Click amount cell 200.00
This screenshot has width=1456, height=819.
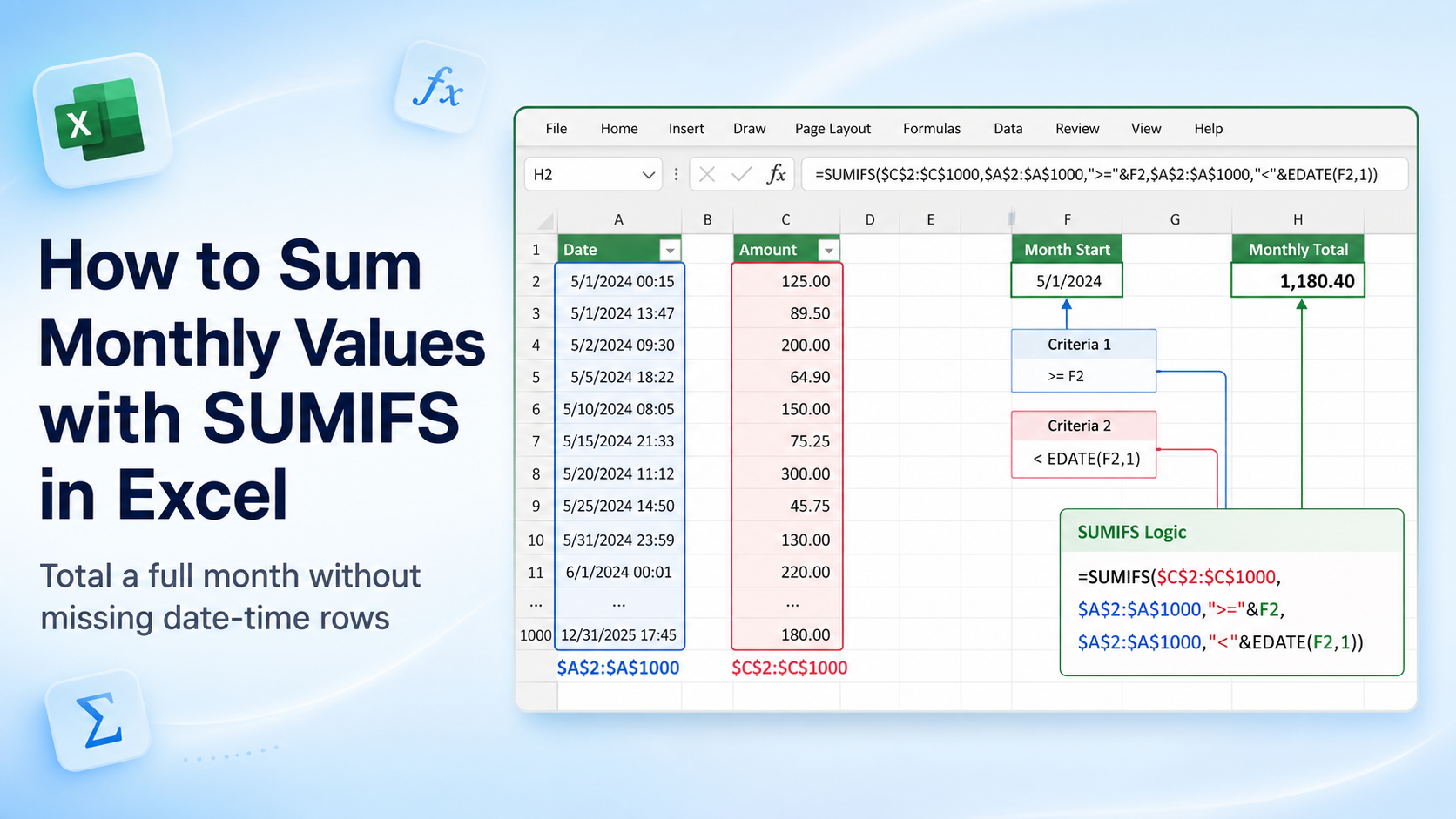[787, 346]
